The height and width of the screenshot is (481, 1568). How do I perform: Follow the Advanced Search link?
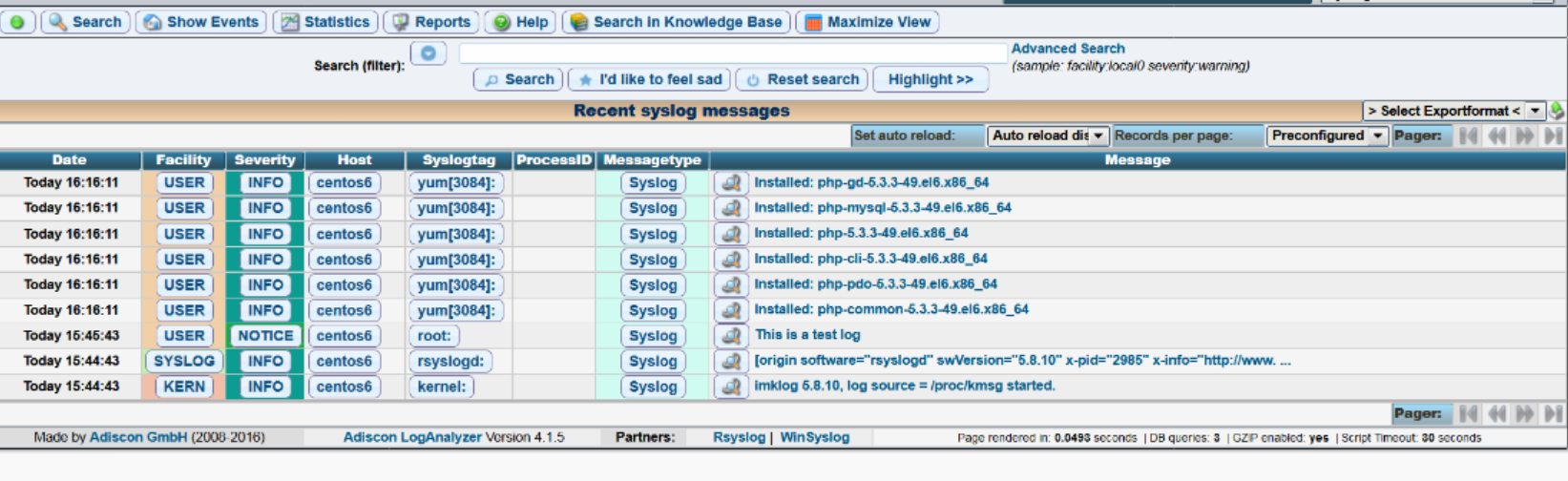click(x=1067, y=49)
